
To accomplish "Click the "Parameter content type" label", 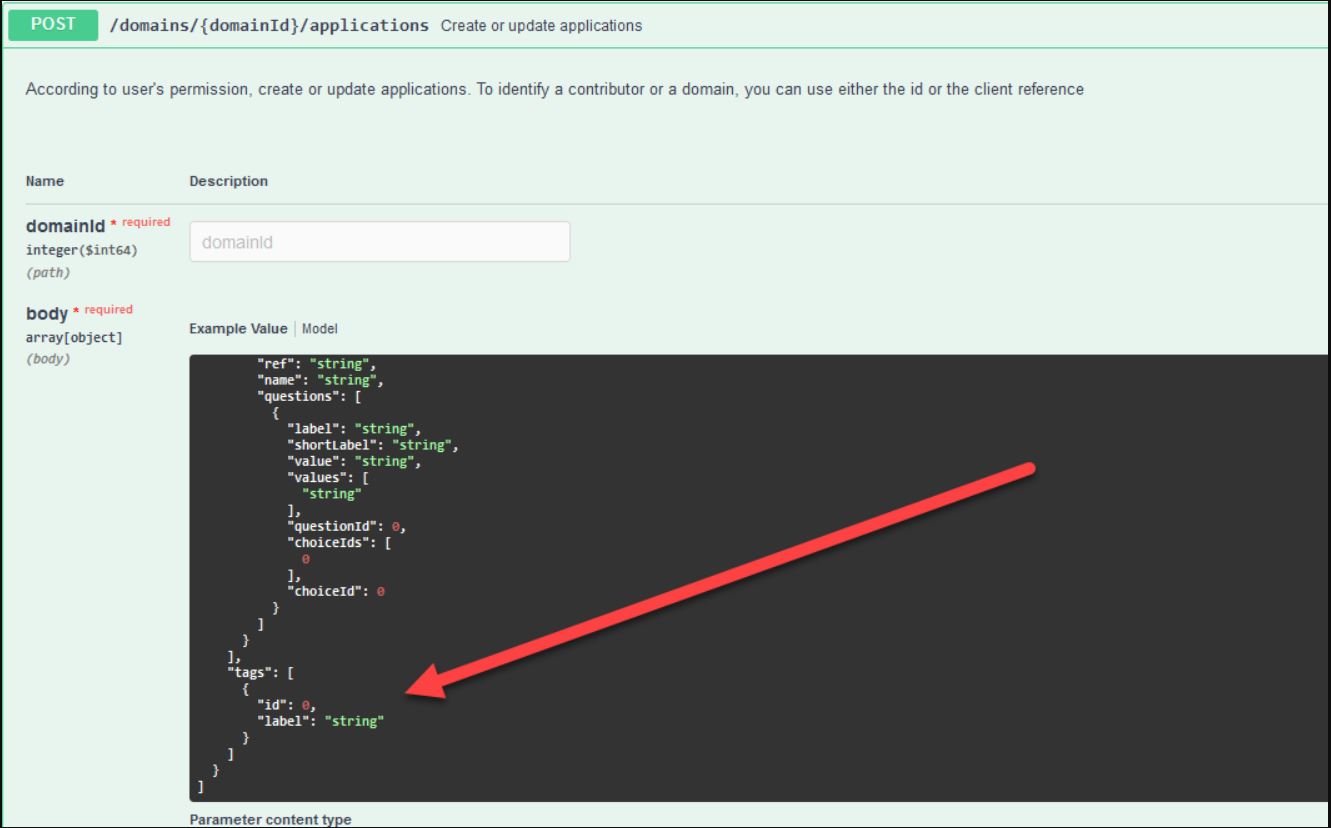I will pos(270,820).
